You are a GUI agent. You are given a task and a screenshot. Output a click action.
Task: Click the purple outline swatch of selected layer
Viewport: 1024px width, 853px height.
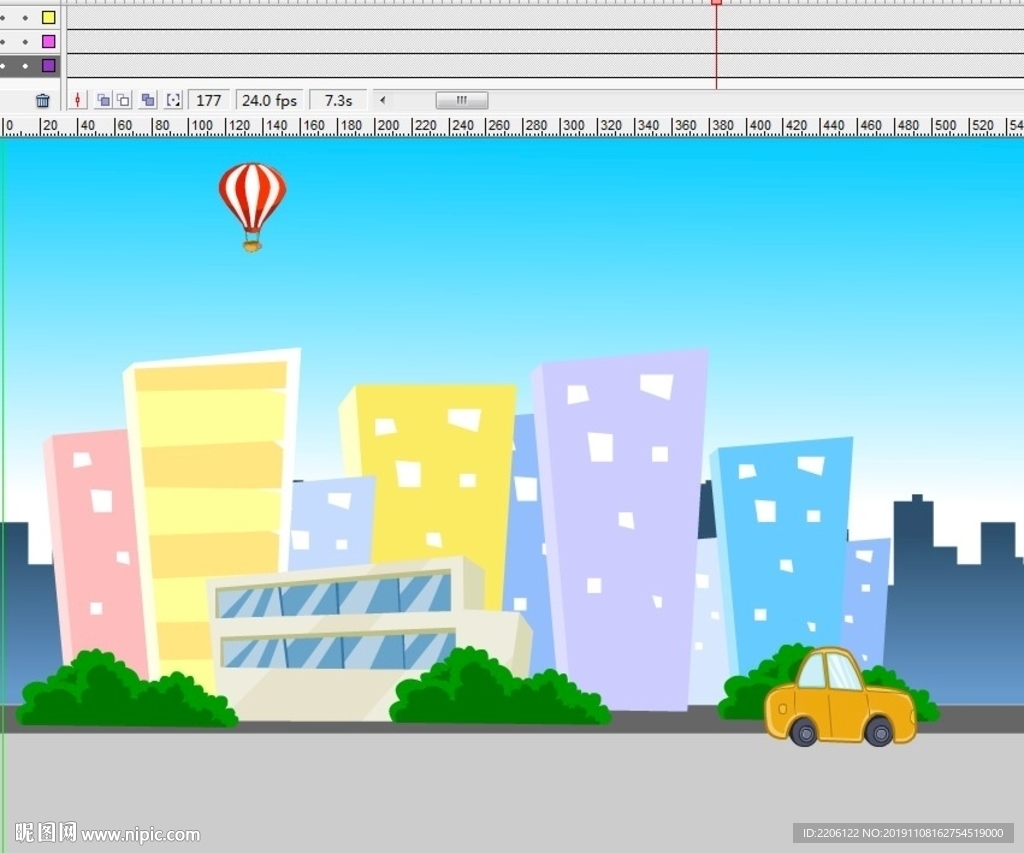pos(48,65)
